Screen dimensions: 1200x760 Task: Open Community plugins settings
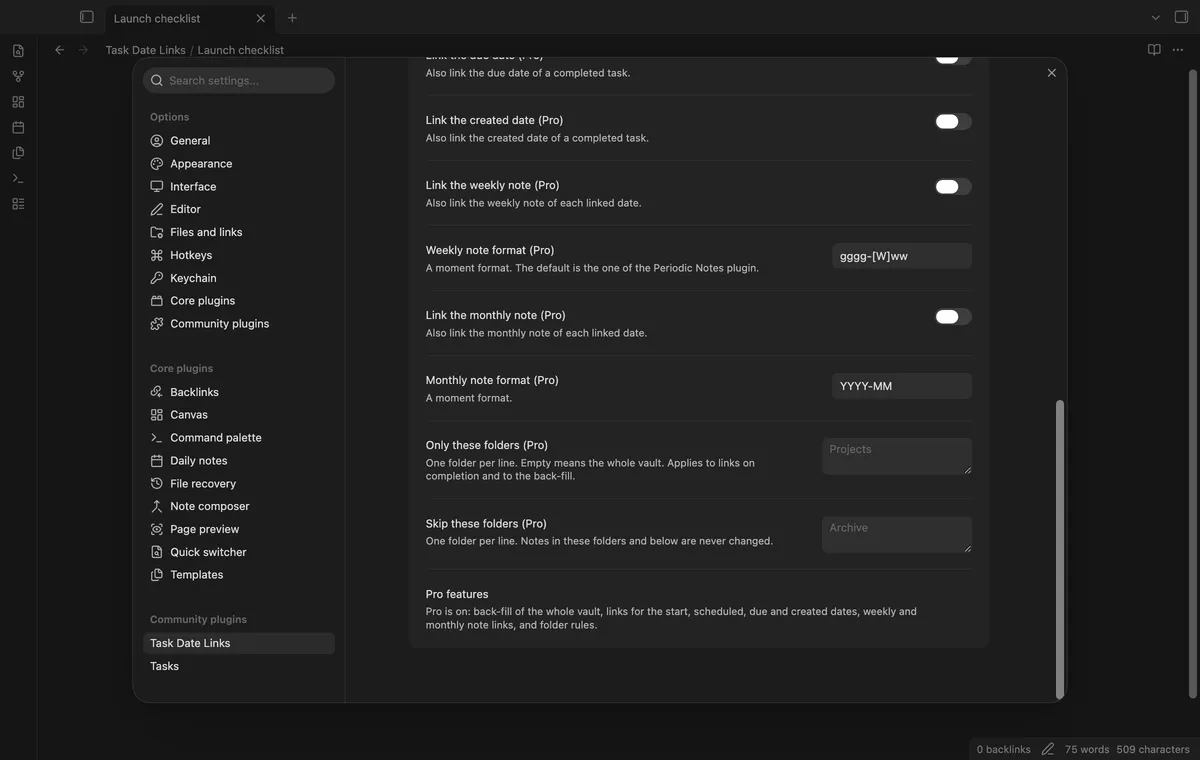click(239, 324)
